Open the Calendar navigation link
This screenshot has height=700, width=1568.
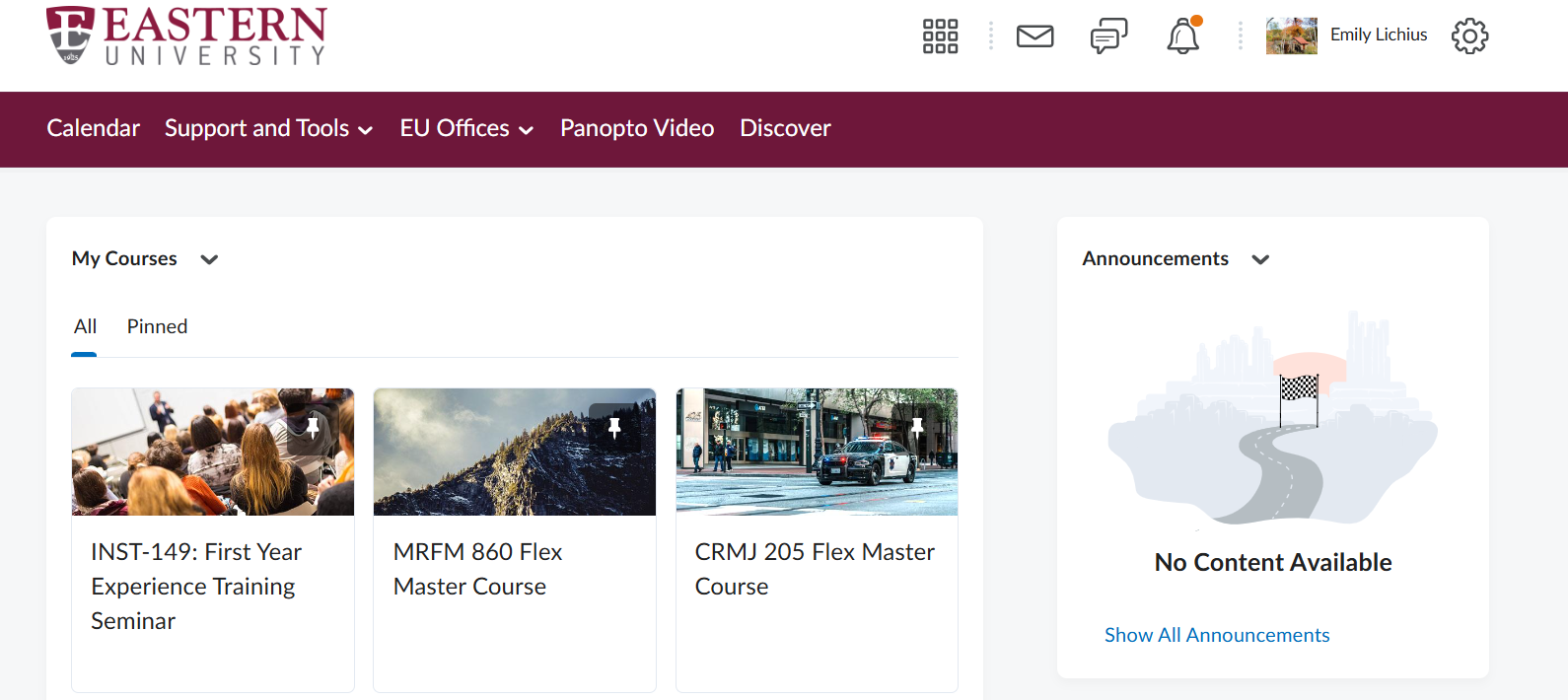point(94,128)
